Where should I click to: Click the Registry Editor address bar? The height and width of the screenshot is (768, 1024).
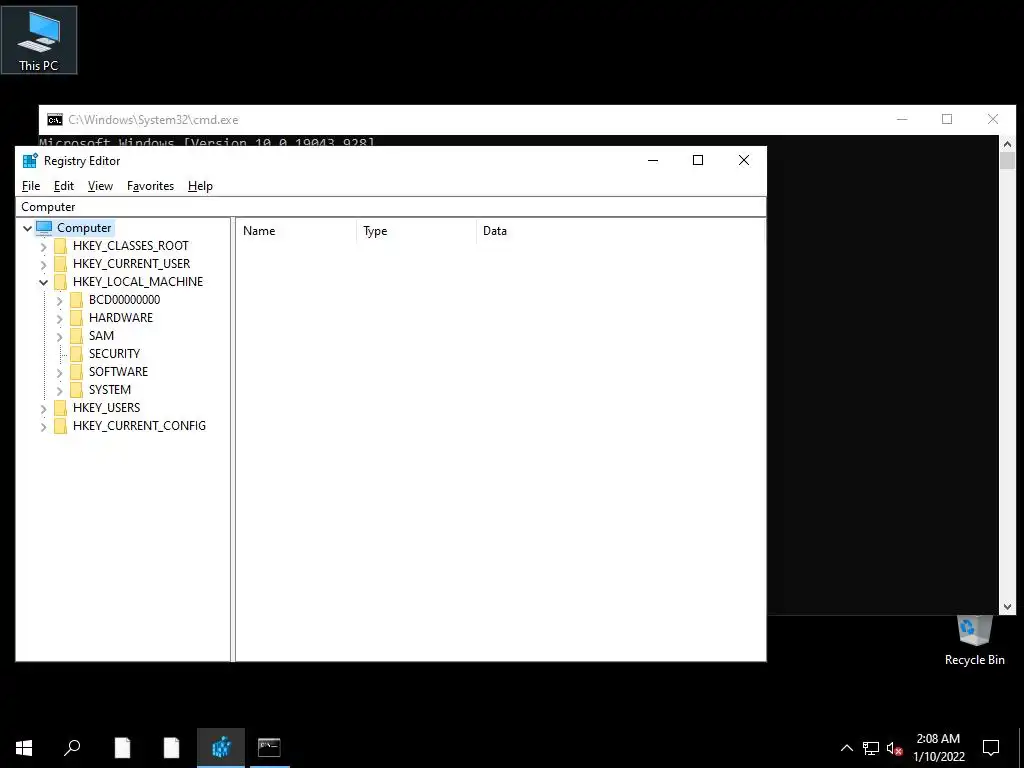tap(391, 207)
